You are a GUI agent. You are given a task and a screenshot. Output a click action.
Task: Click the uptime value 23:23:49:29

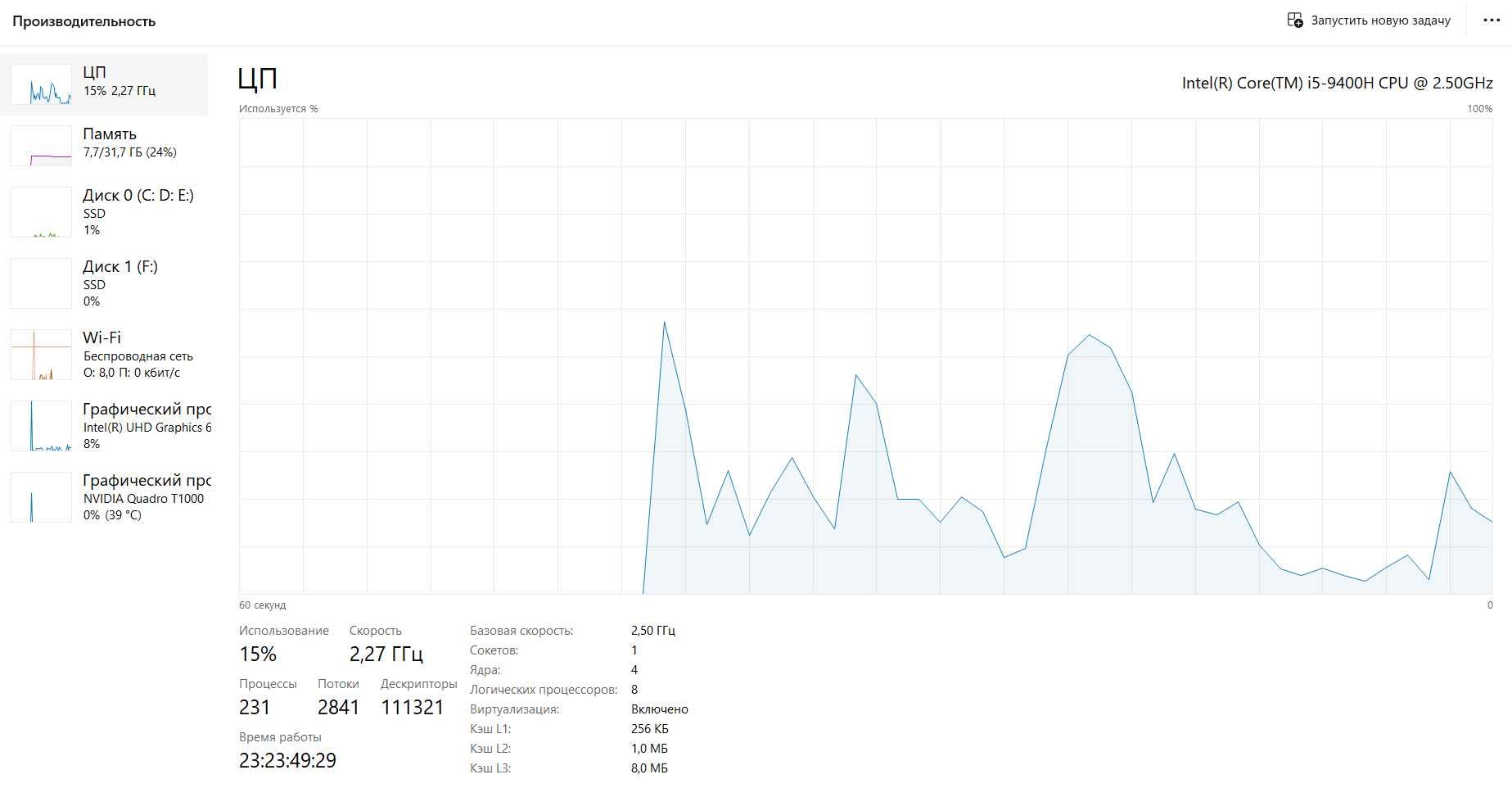[287, 761]
